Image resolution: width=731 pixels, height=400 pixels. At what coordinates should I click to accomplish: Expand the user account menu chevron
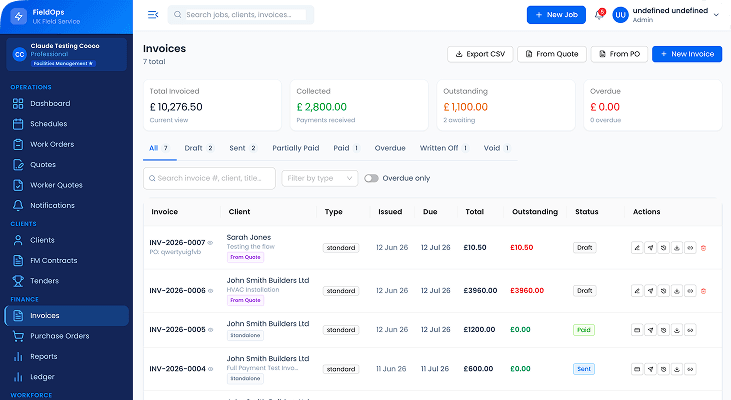click(716, 15)
